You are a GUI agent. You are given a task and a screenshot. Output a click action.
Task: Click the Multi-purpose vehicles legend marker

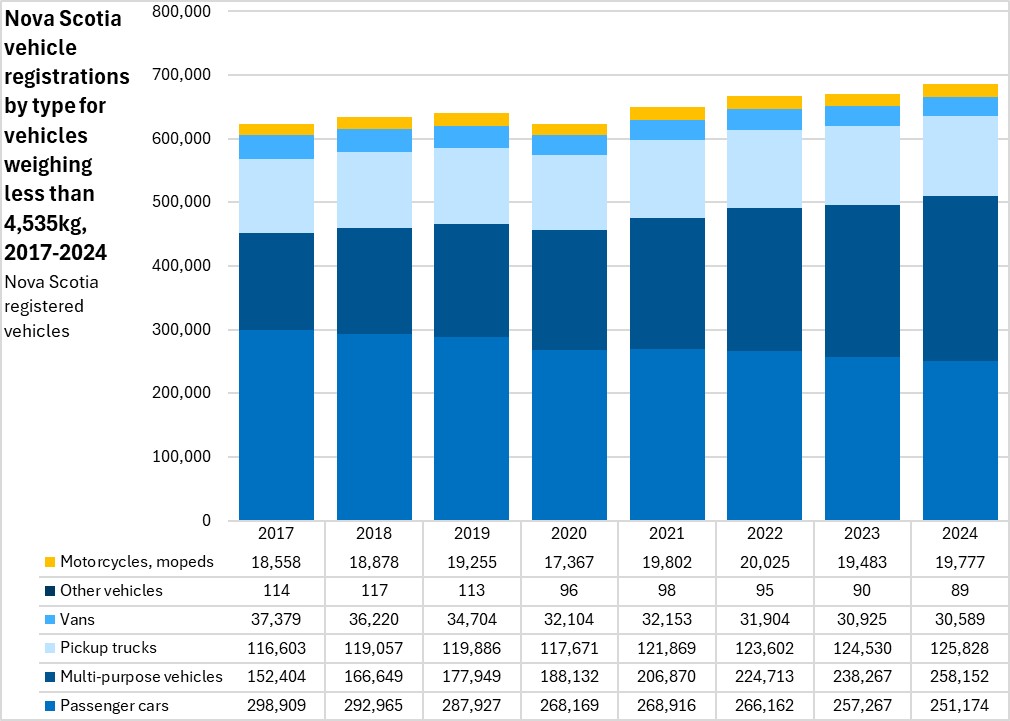(48, 677)
